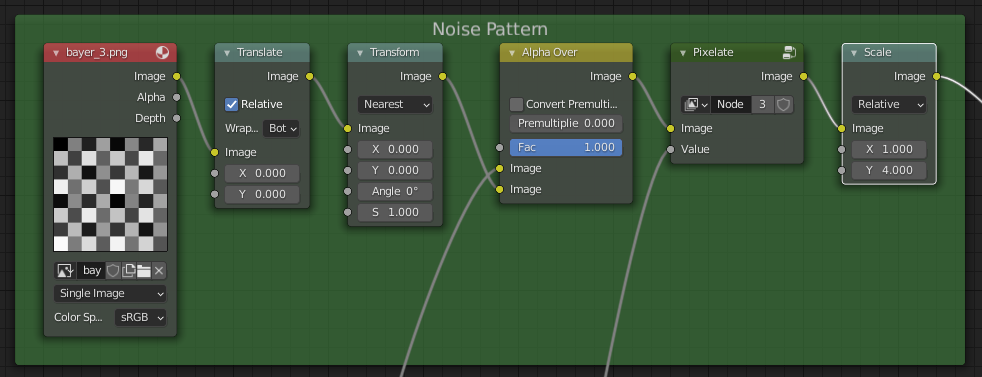
Task: Click Transform Image input socket
Action: tap(348, 128)
